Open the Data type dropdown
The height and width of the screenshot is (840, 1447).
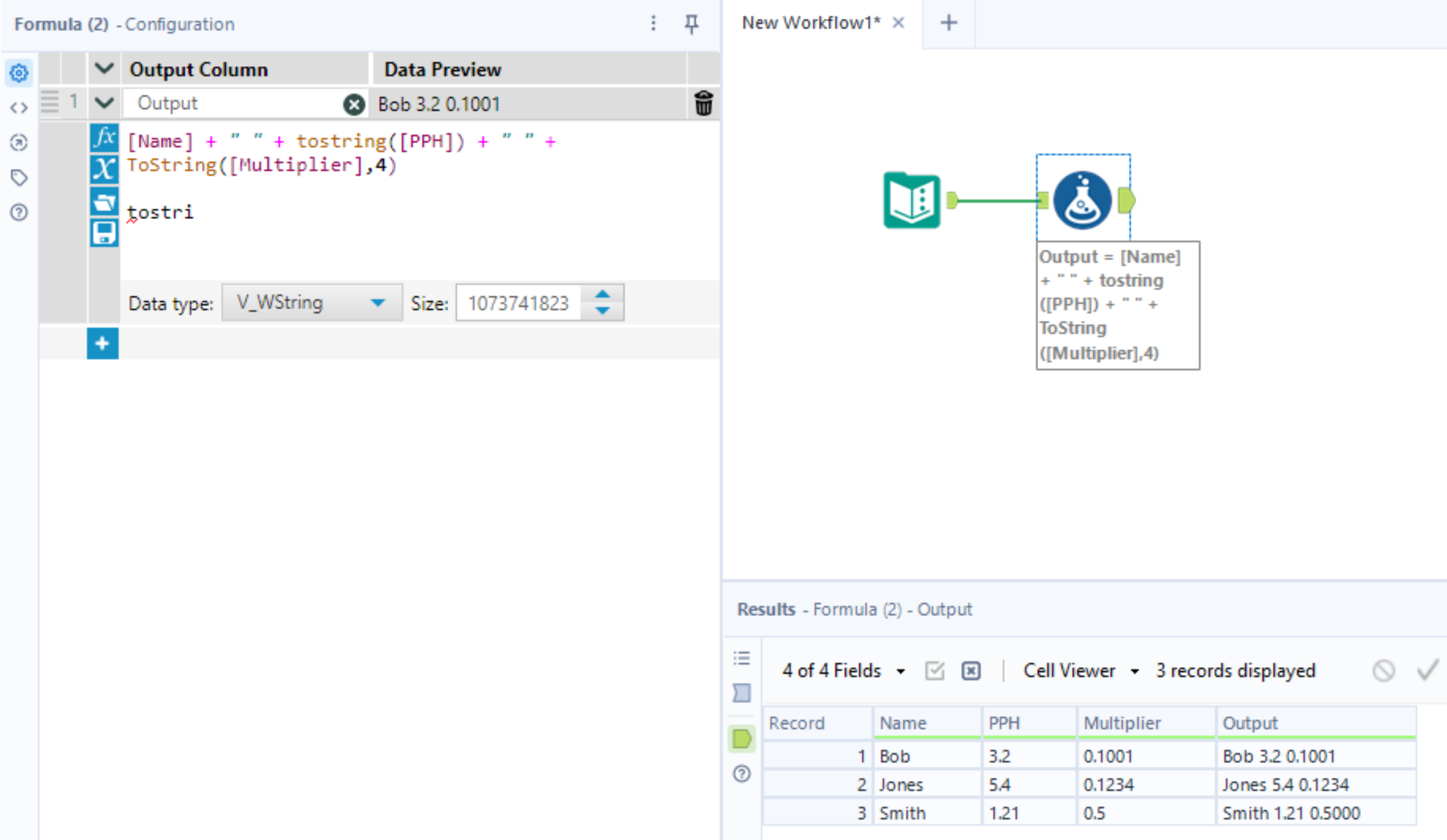(x=378, y=303)
